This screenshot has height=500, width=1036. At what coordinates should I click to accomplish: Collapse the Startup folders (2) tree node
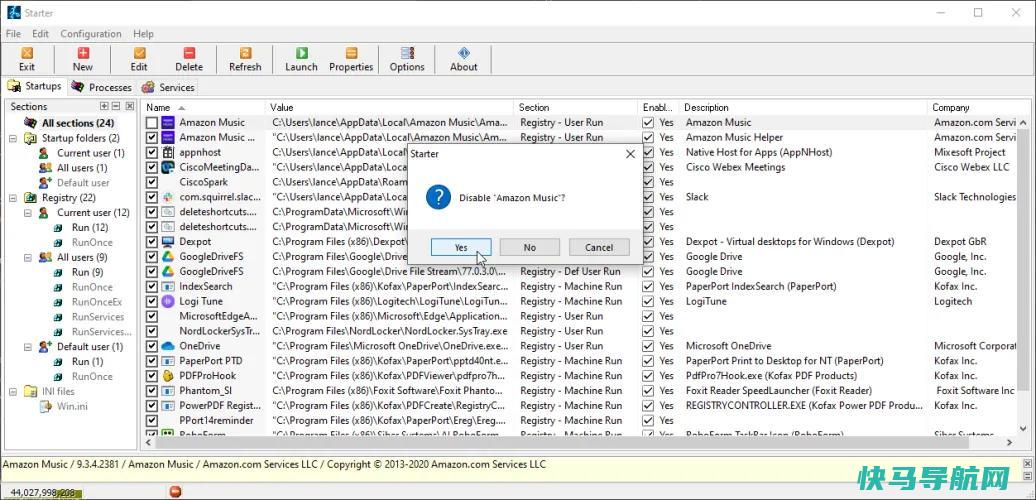pyautogui.click(x=13, y=138)
